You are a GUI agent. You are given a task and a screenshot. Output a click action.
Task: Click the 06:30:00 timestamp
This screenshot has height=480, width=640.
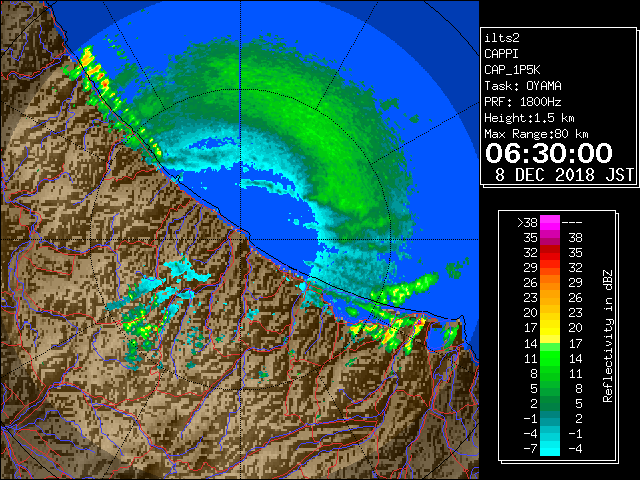coord(549,153)
